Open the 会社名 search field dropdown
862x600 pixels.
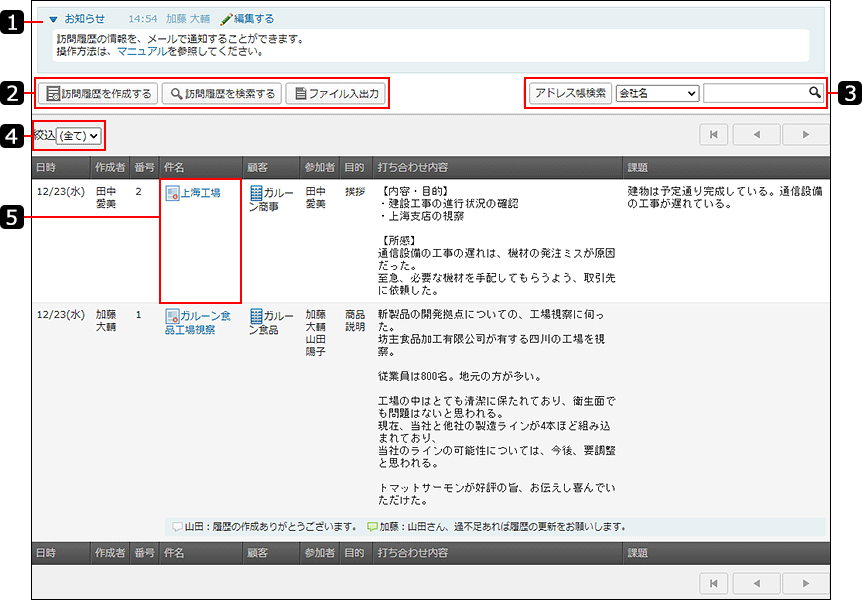pos(657,93)
